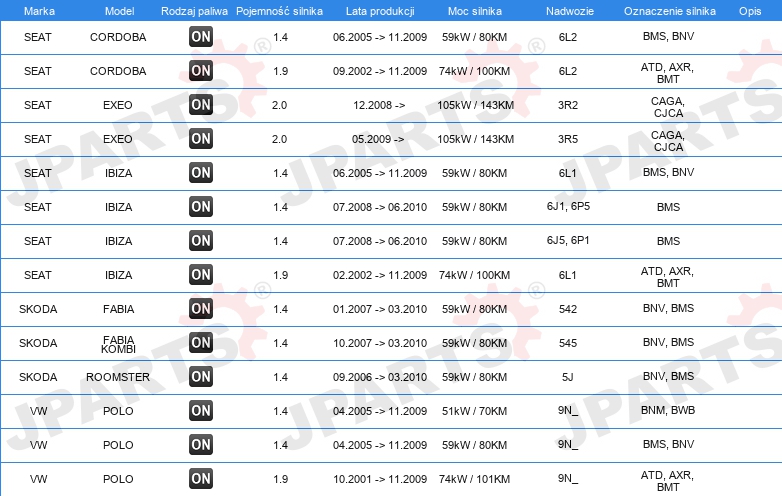Viewport: 782px width, 496px height.
Task: Click the ON diesel icon for Cordoba 1.9
Action: 201,70
